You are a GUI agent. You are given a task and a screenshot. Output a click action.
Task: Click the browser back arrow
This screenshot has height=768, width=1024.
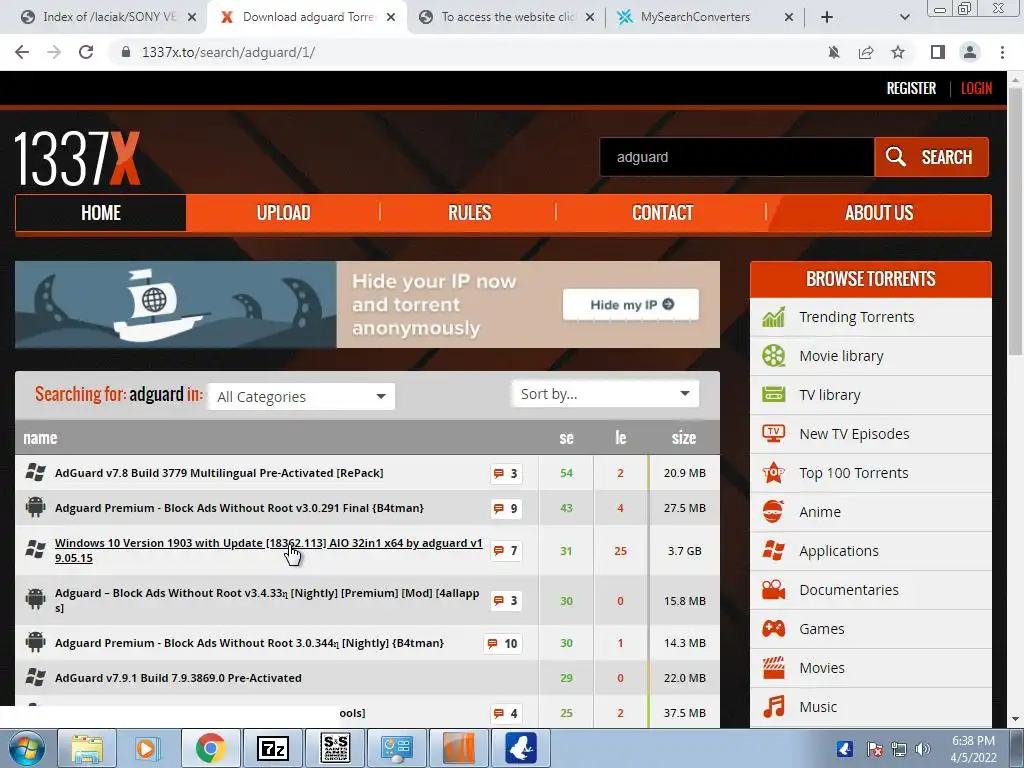point(22,52)
